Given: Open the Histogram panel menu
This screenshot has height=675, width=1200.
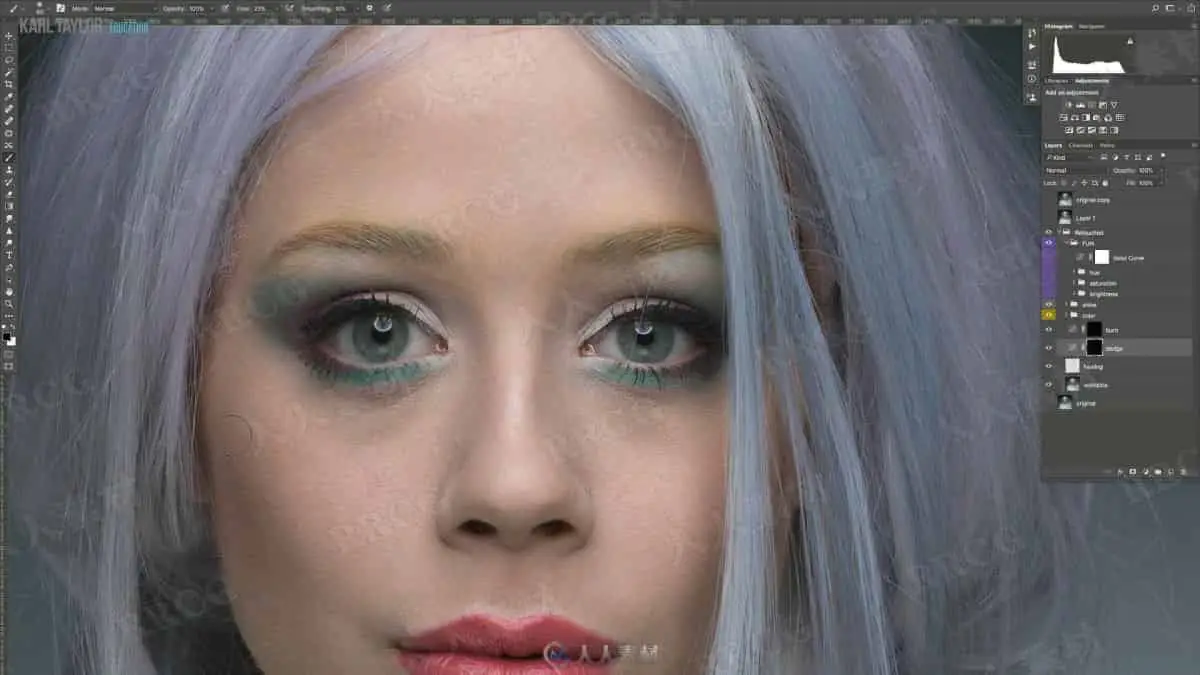Looking at the screenshot, I should (x=1194, y=26).
